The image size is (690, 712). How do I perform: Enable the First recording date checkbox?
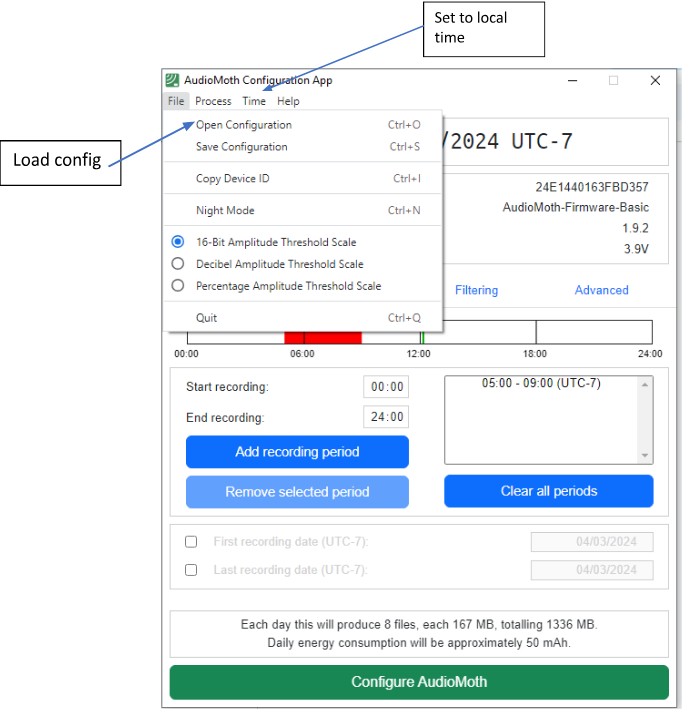tap(191, 542)
